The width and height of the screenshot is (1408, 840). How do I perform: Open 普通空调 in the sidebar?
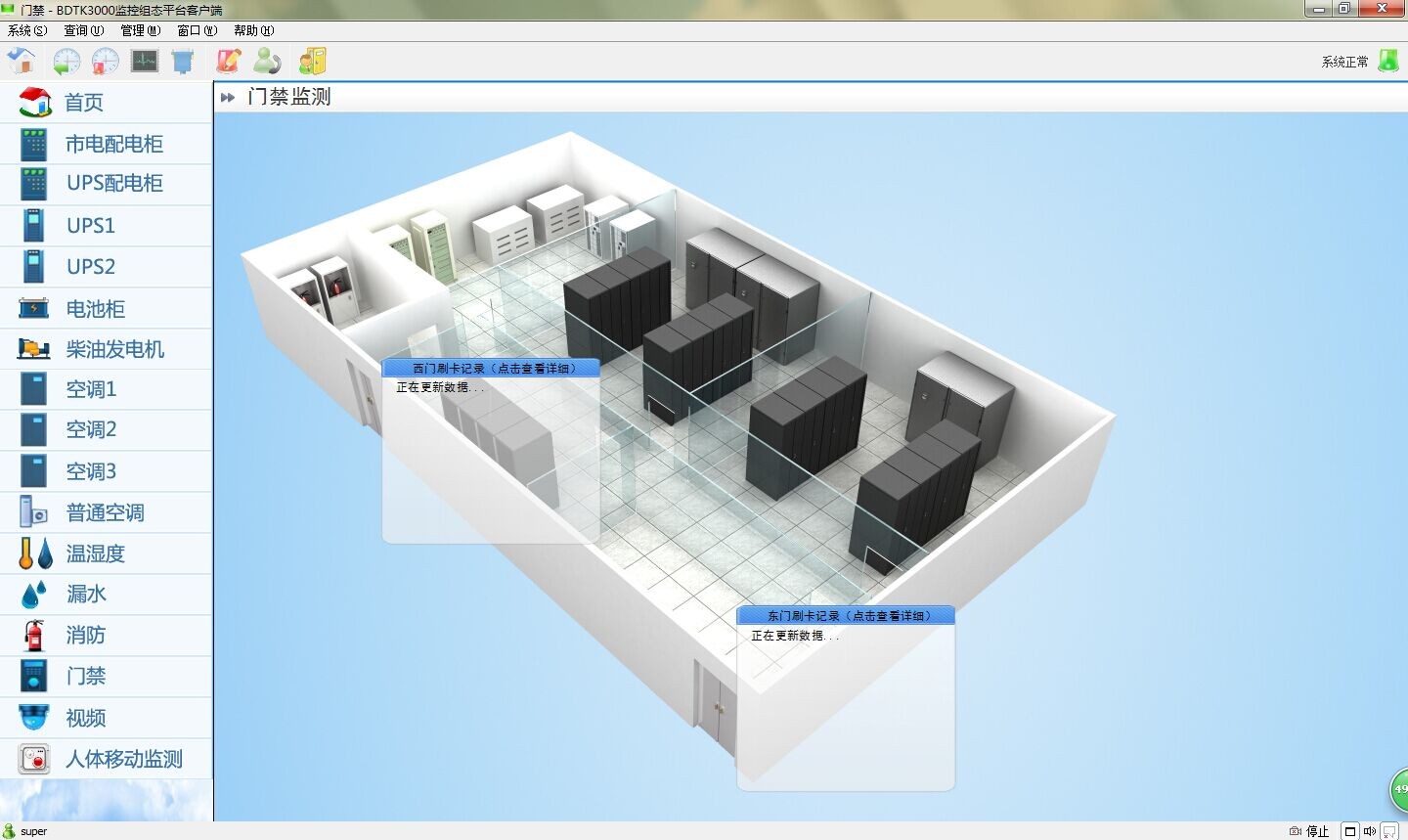tap(106, 512)
